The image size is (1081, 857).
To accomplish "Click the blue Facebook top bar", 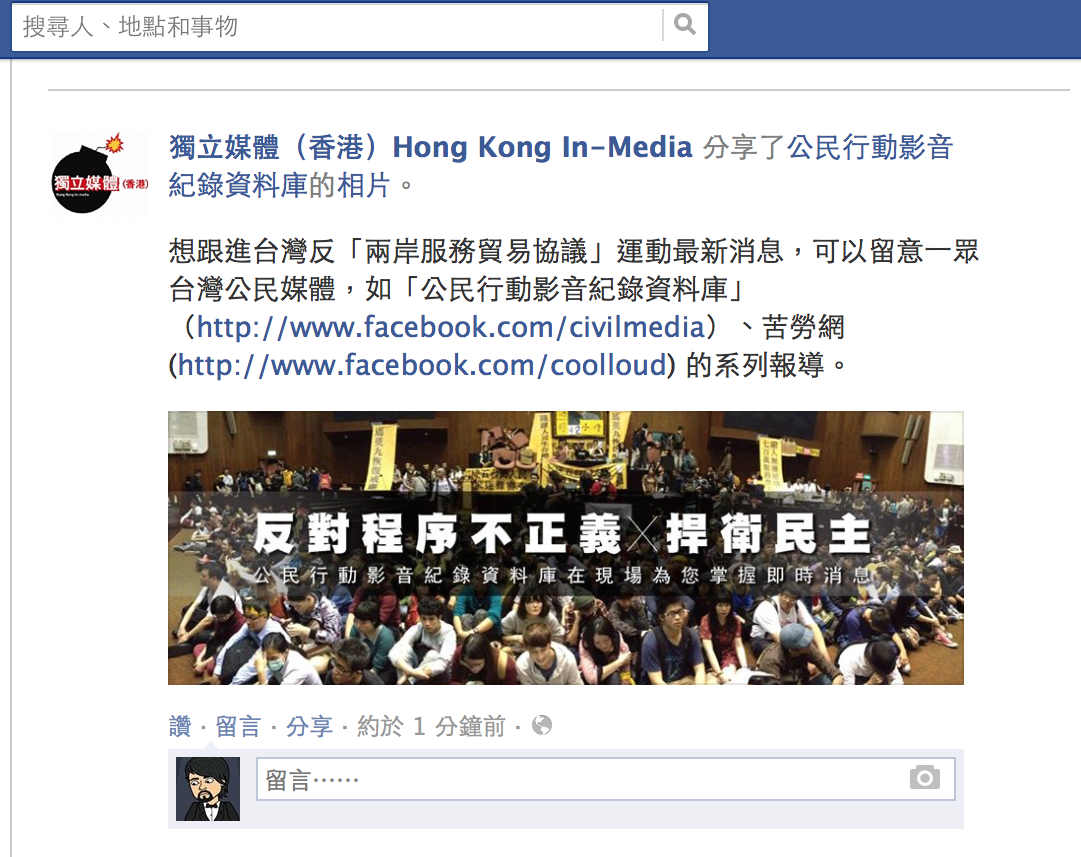I will tap(895, 29).
